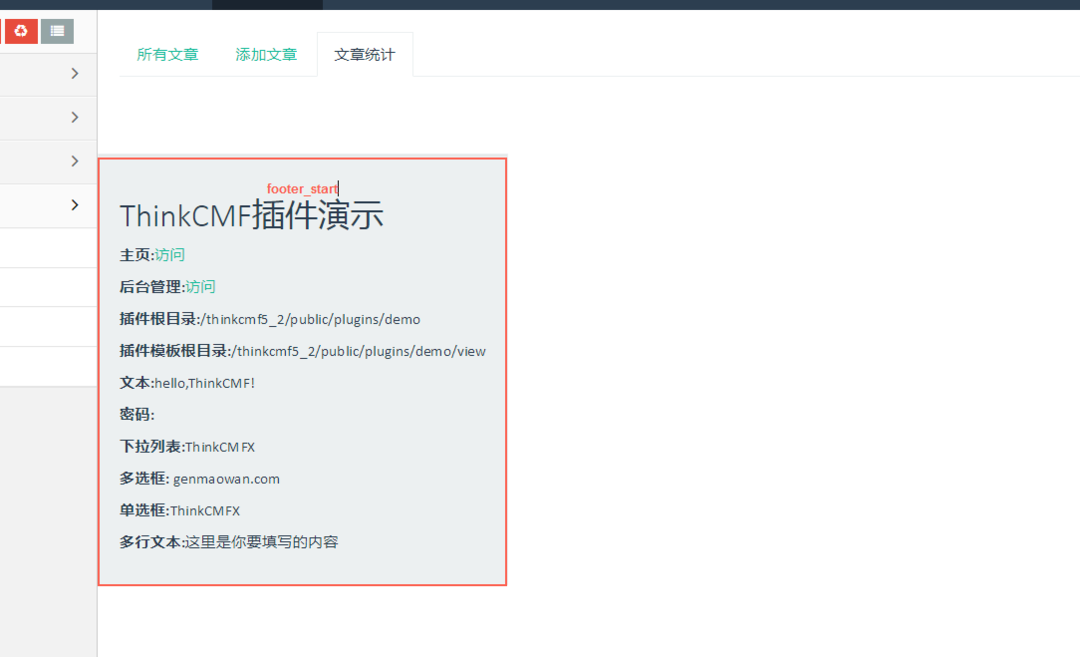Switch to the 所有文章 tab
Viewport: 1080px width, 657px height.
tap(167, 55)
